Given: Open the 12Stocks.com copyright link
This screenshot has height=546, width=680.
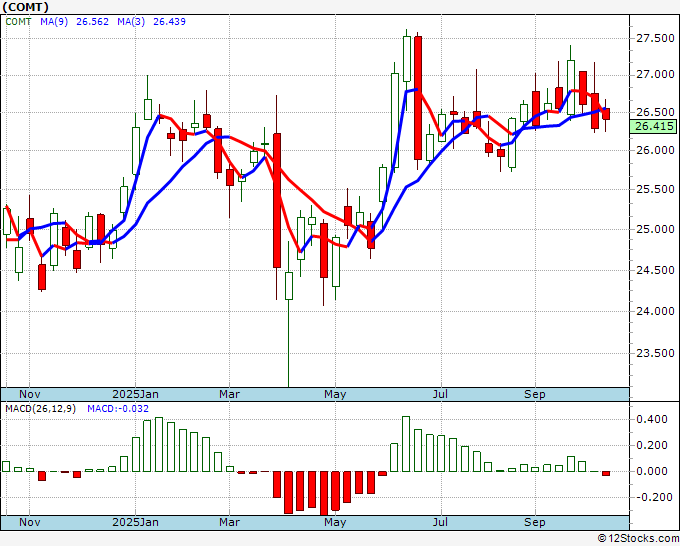Looking at the screenshot, I should 638,539.
